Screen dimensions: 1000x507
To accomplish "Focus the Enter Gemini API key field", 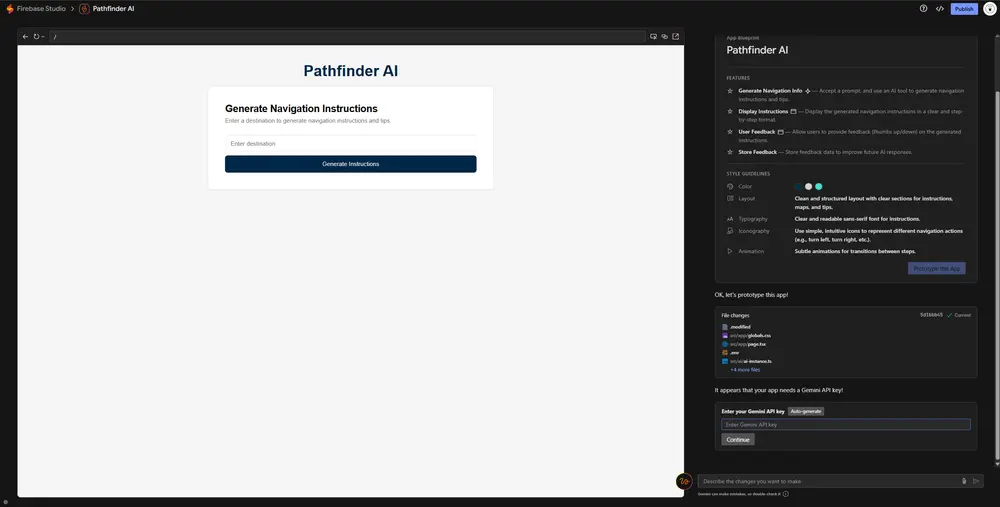I will 845,425.
